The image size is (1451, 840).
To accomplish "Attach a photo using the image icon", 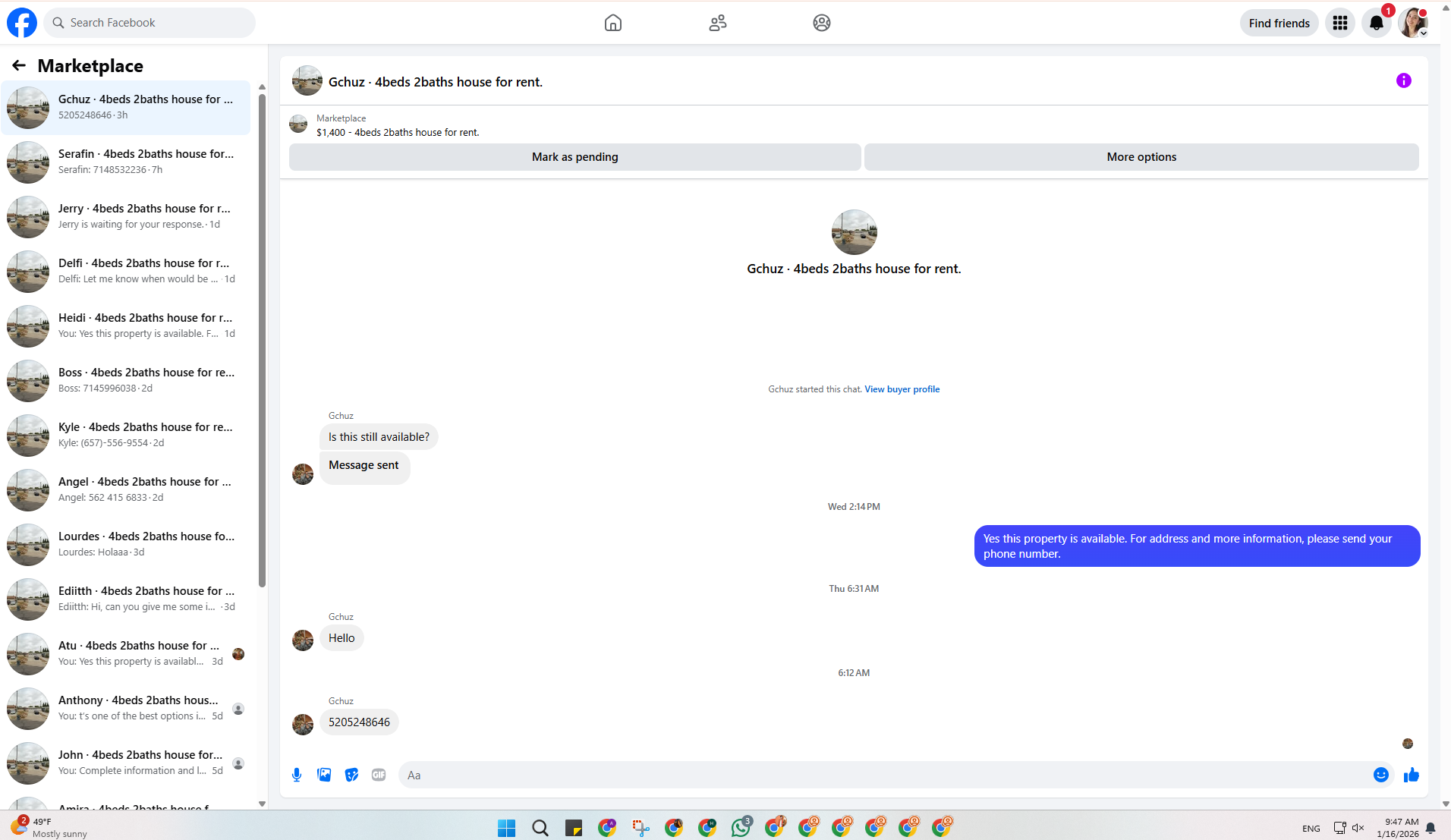I will 324,775.
